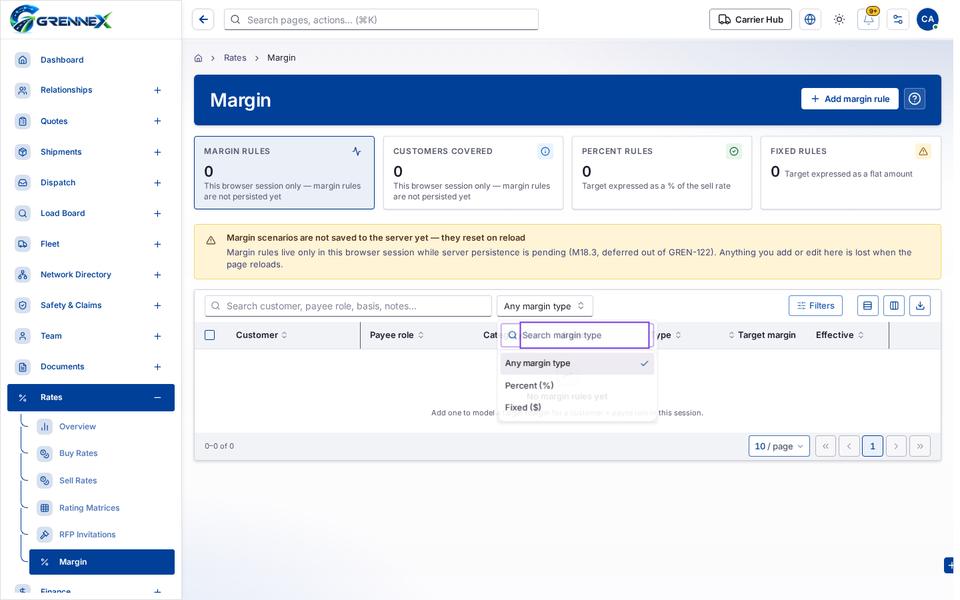The height and width of the screenshot is (600, 960).
Task: Open the column settings icon
Action: pyautogui.click(x=894, y=306)
